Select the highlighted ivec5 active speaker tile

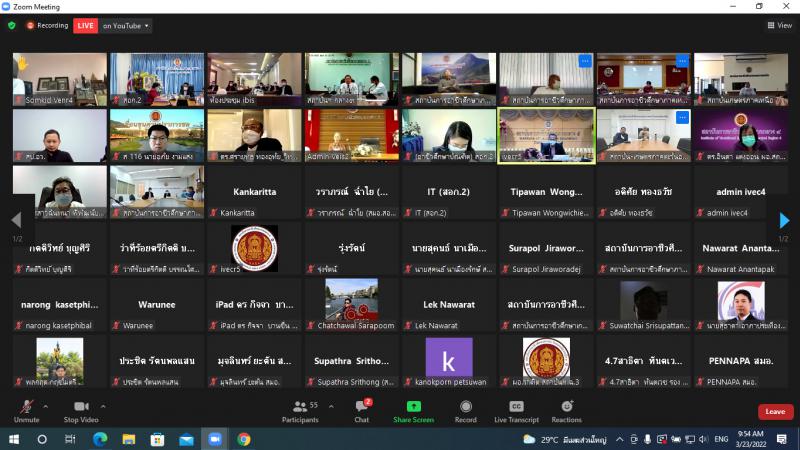pyautogui.click(x=546, y=136)
